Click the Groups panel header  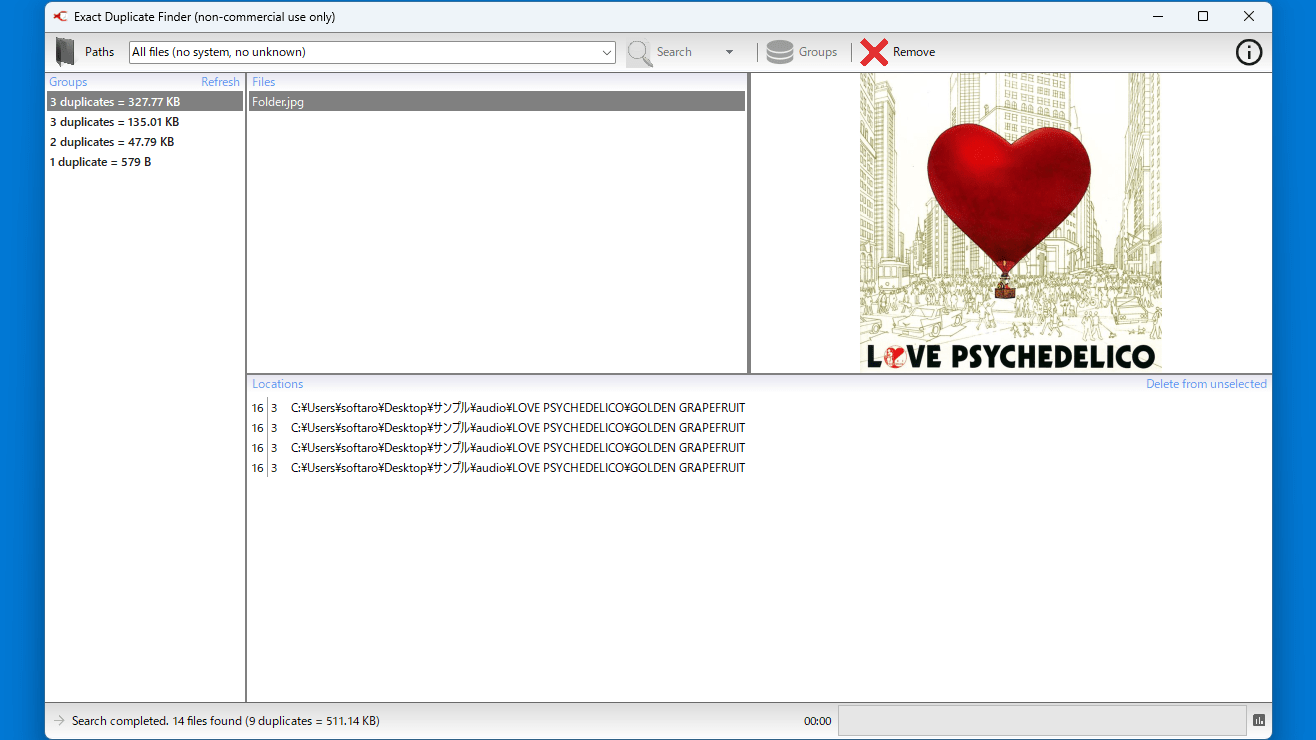pyautogui.click(x=68, y=82)
